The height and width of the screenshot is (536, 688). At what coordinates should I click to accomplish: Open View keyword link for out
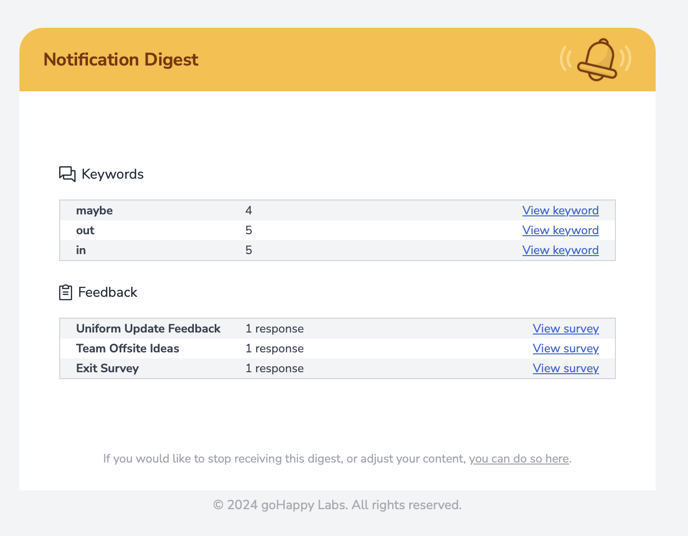point(560,230)
